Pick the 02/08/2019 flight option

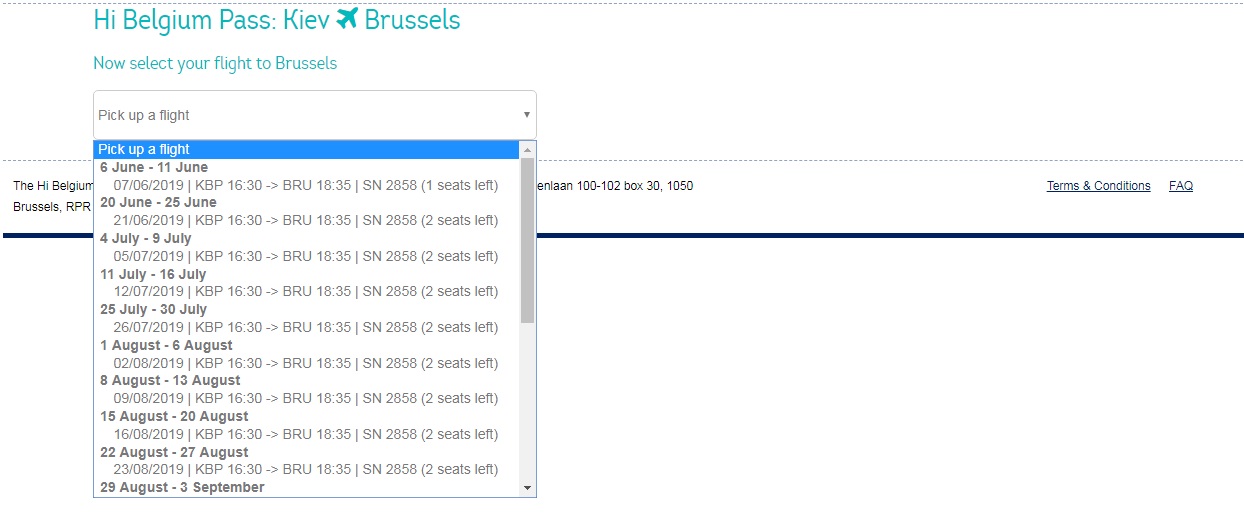click(x=305, y=363)
